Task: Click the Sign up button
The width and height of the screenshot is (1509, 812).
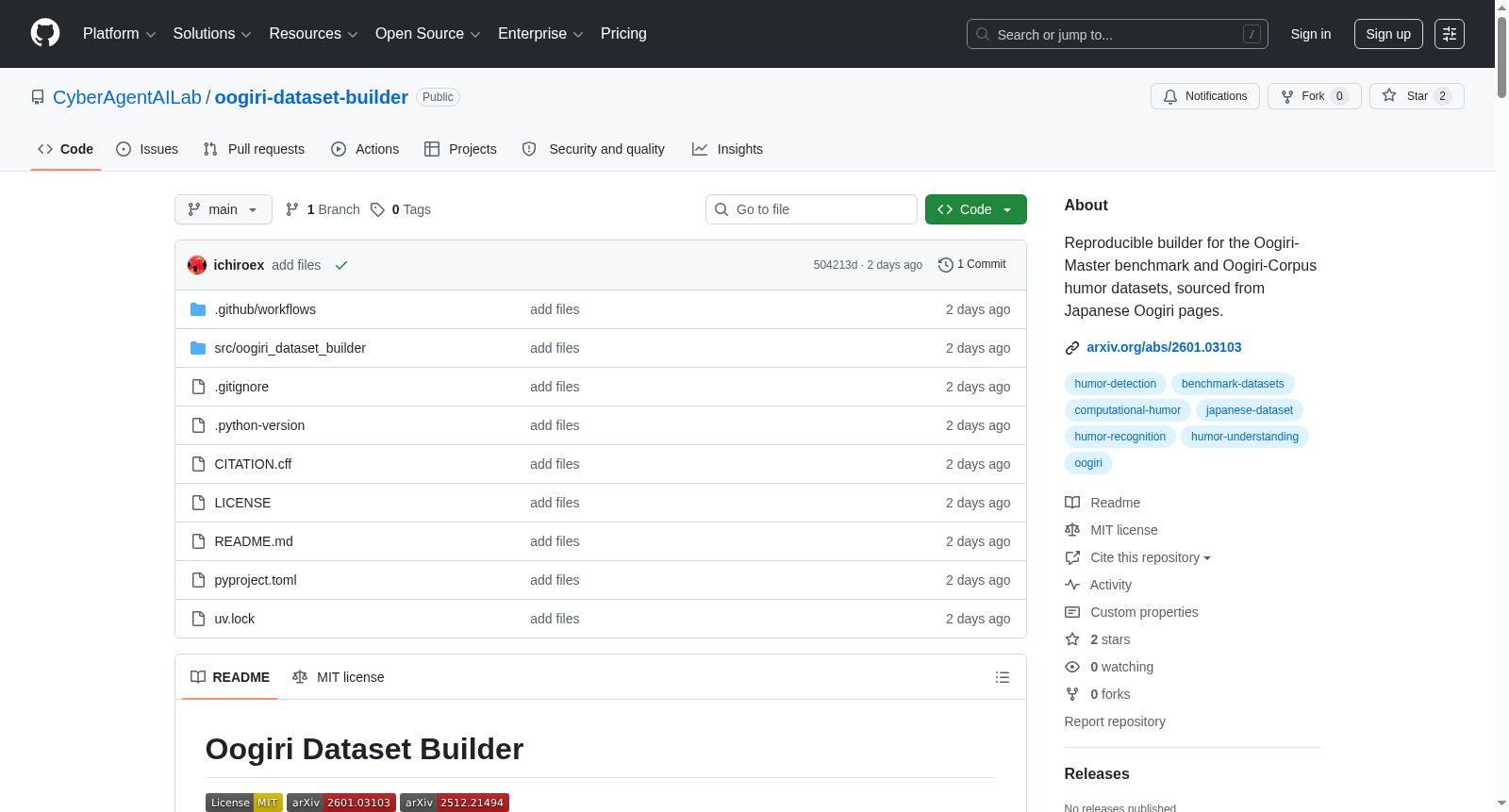Action: pyautogui.click(x=1388, y=34)
